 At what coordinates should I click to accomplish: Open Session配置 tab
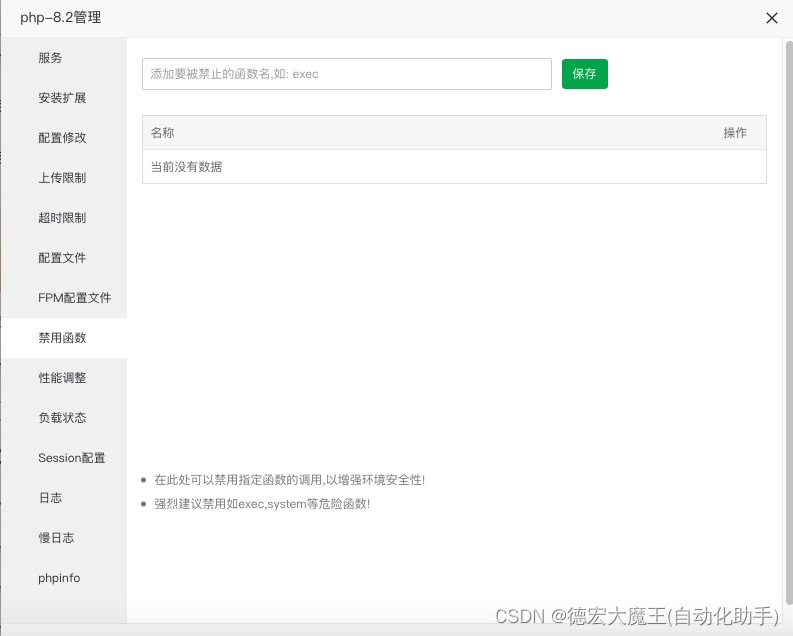coord(72,458)
